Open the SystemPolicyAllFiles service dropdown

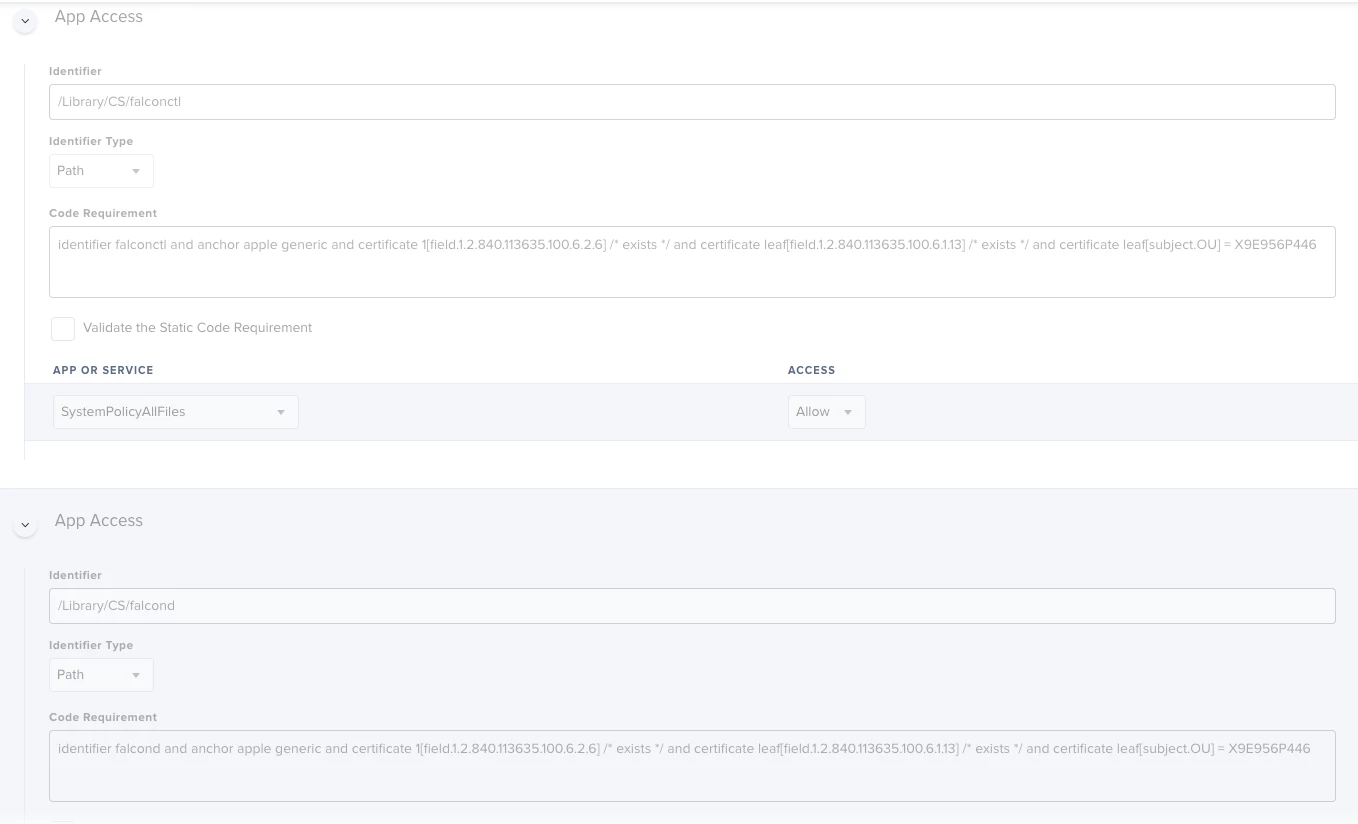pos(175,412)
